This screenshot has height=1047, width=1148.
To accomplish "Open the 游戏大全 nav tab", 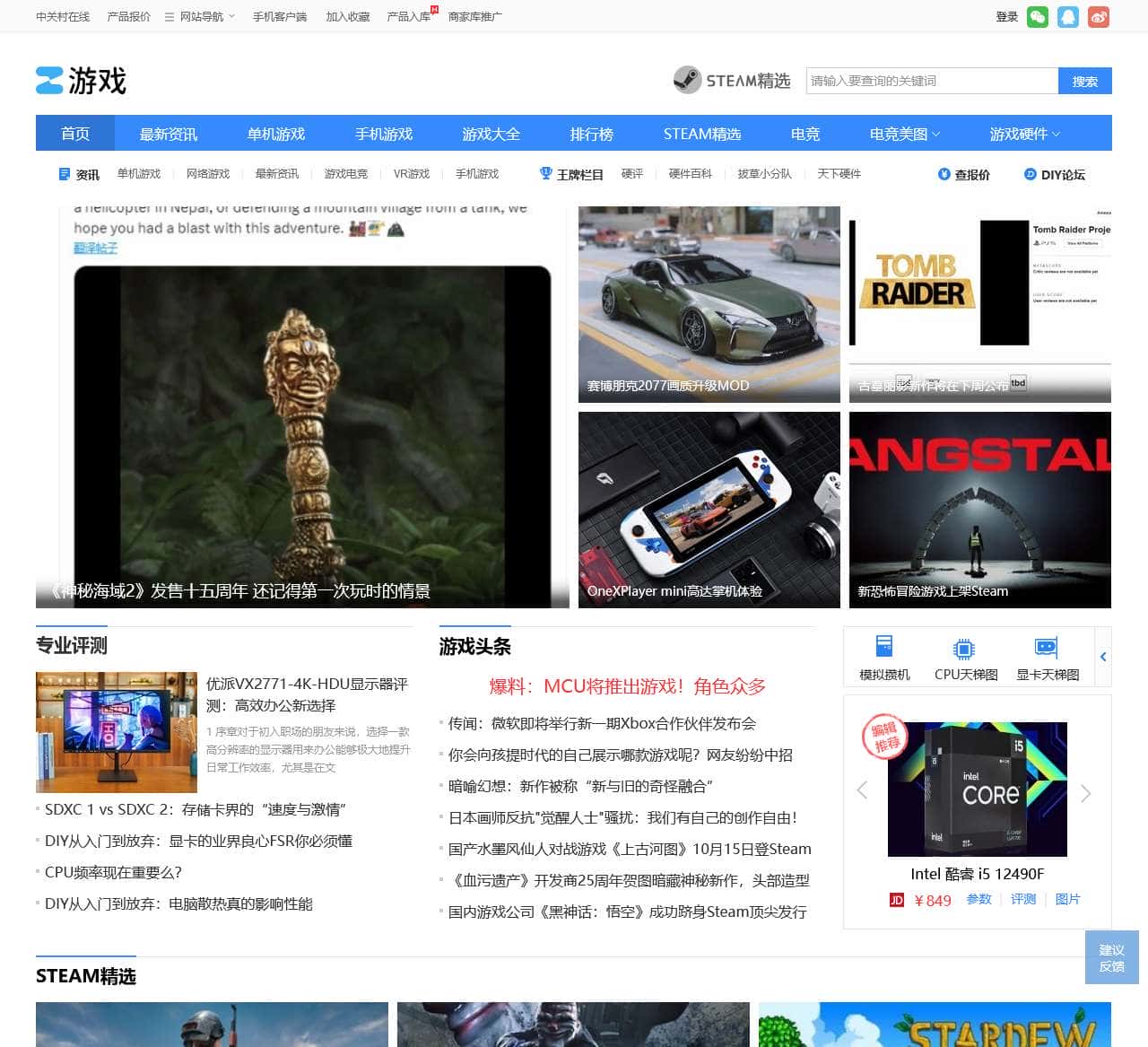I will (x=491, y=134).
